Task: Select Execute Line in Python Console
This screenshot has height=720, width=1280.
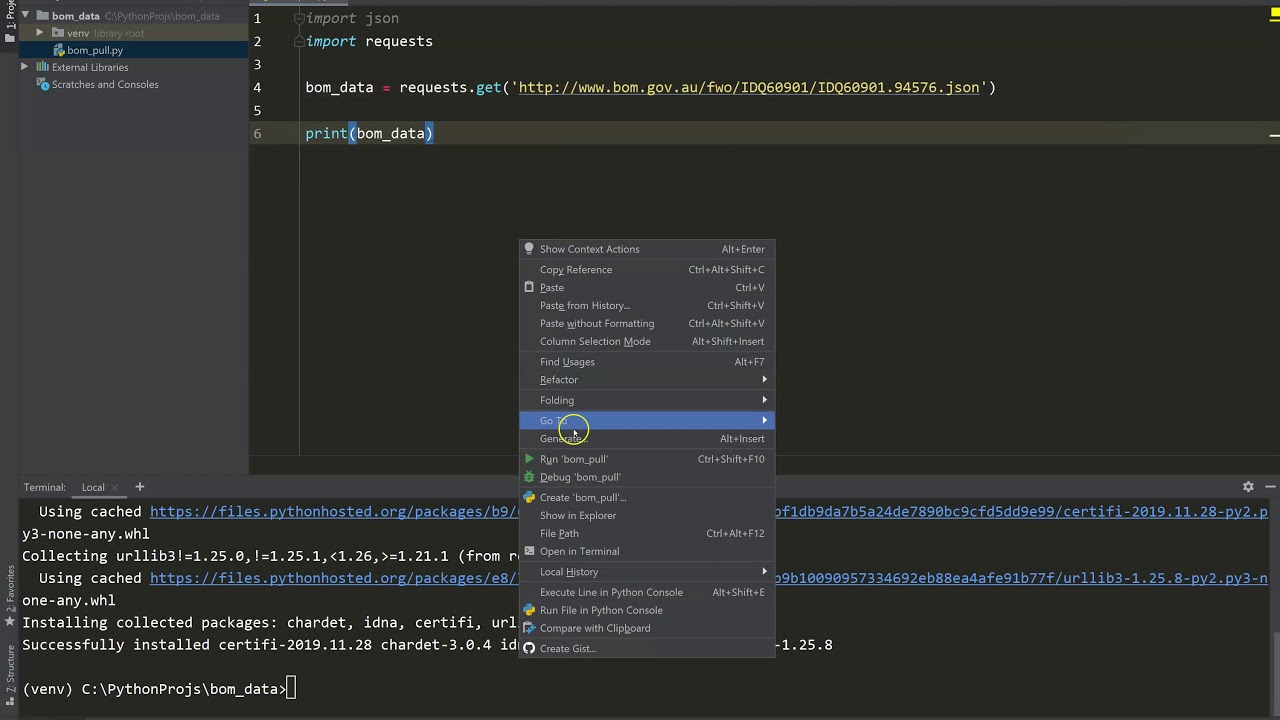Action: click(x=646, y=592)
